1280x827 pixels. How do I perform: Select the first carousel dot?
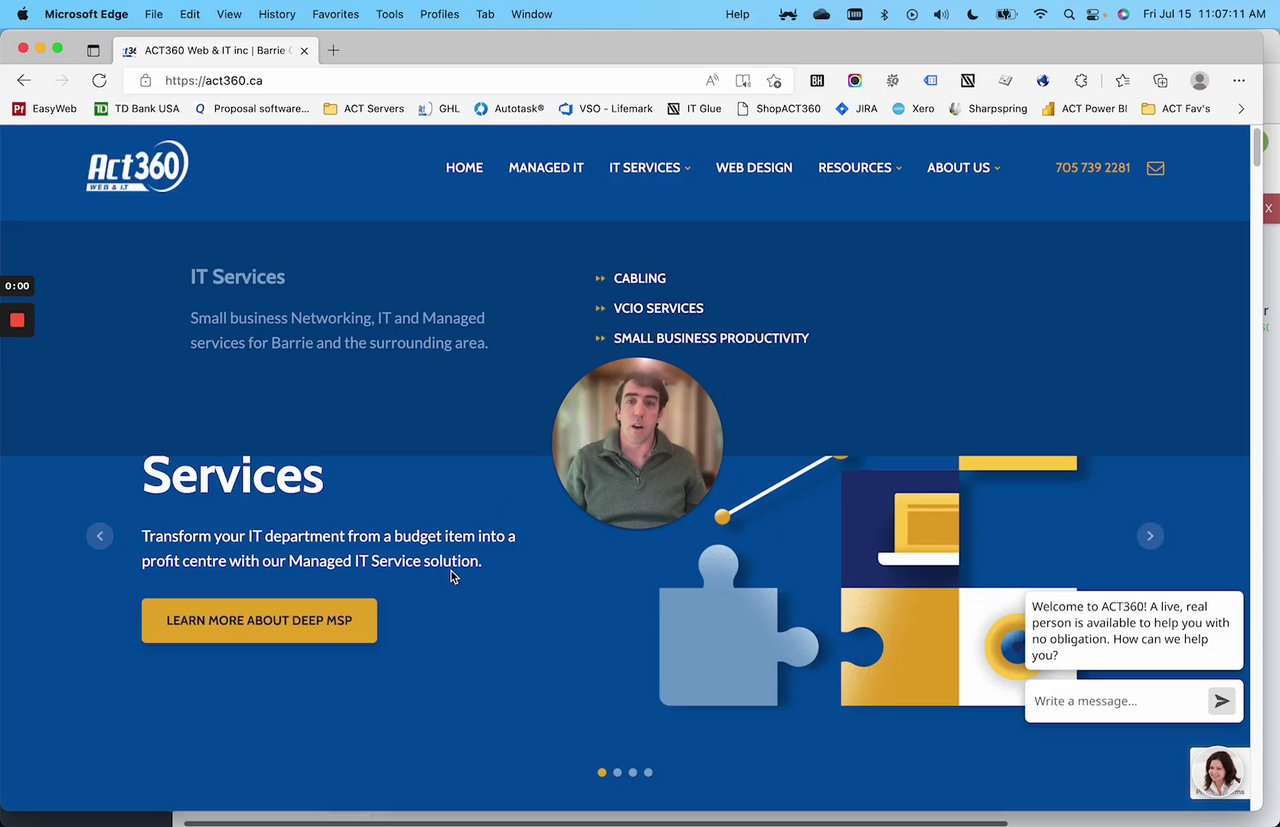click(x=602, y=772)
